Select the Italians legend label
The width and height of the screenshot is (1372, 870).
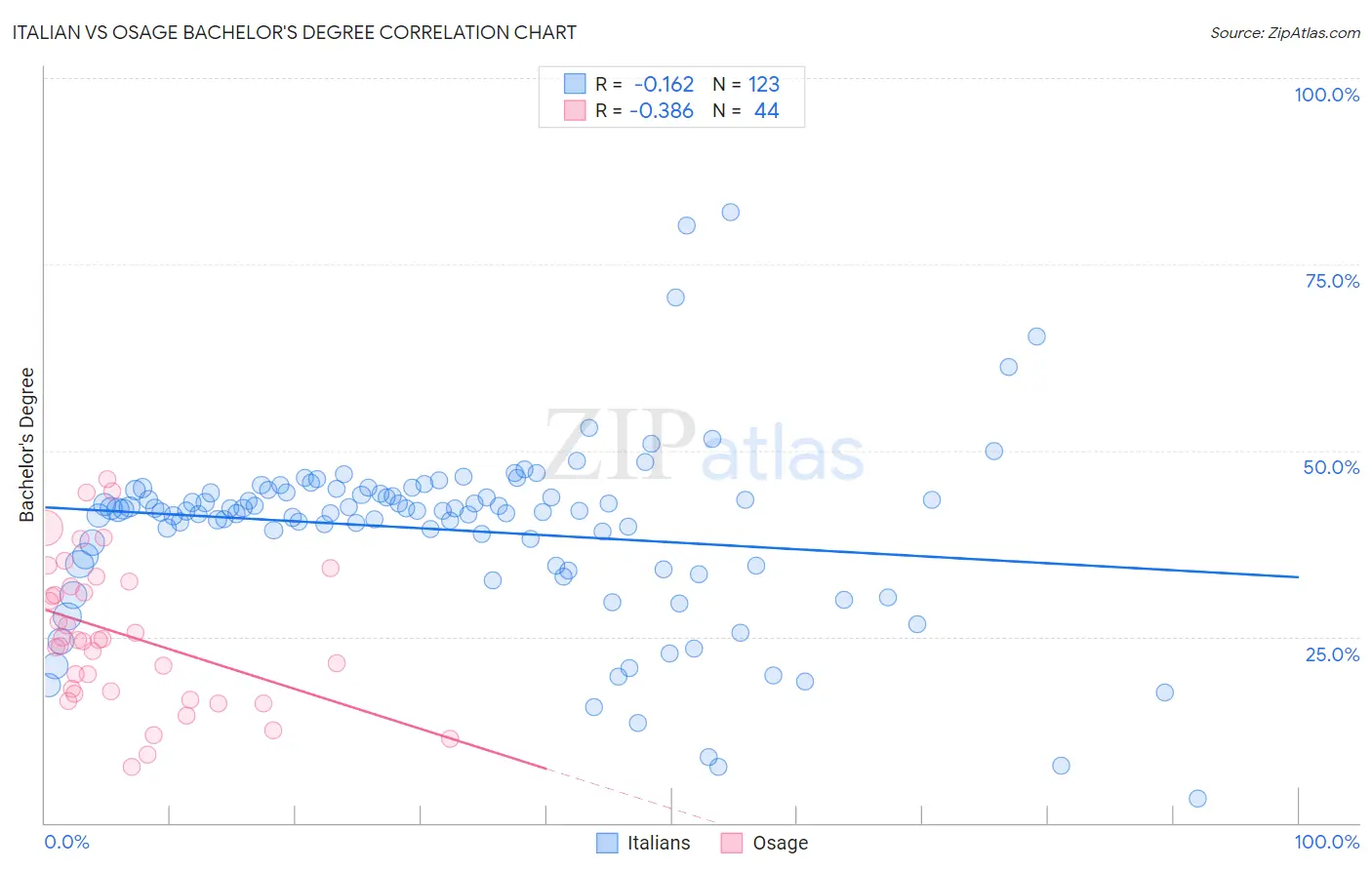pyautogui.click(x=659, y=843)
